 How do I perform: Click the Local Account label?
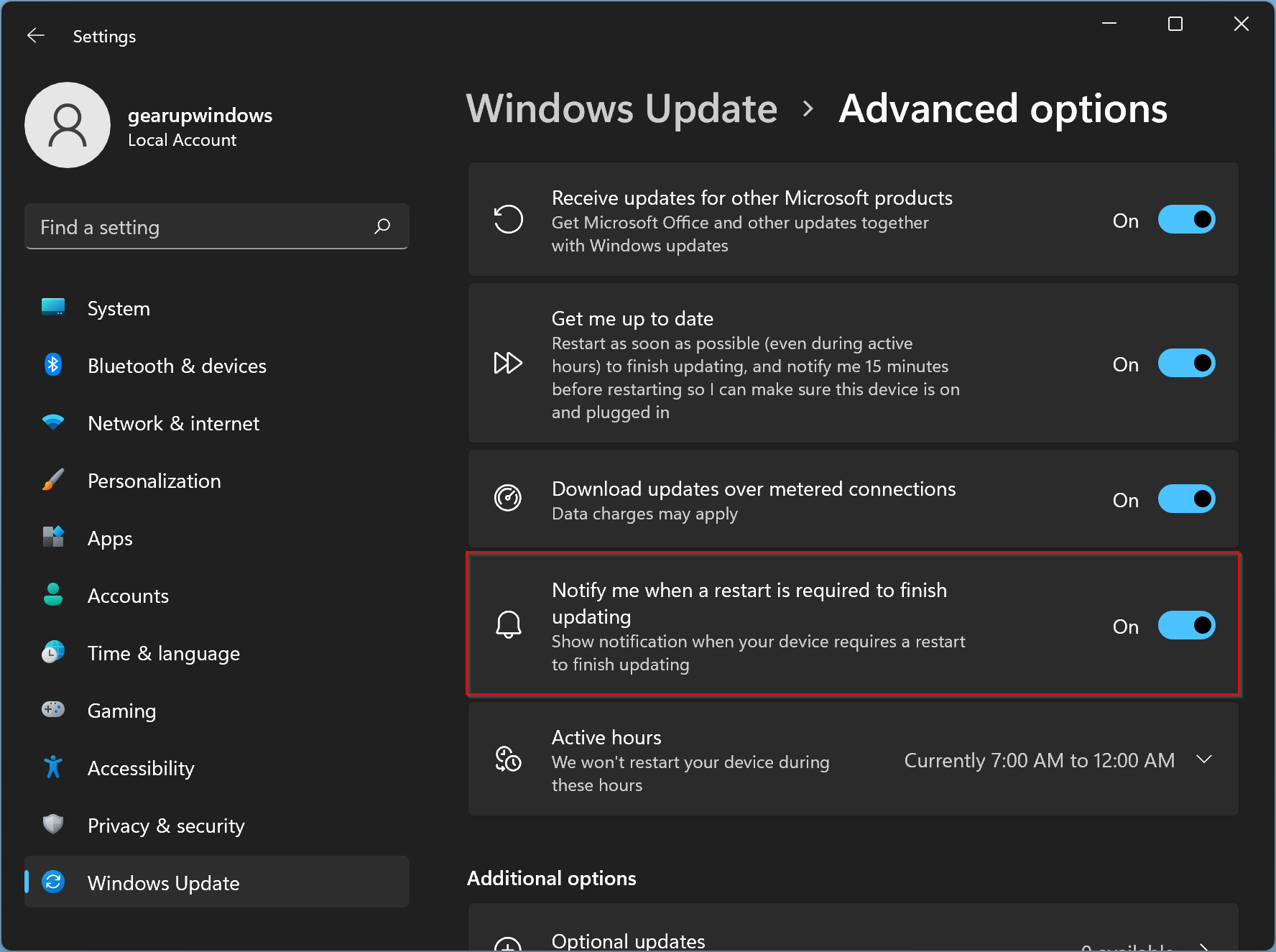point(182,140)
